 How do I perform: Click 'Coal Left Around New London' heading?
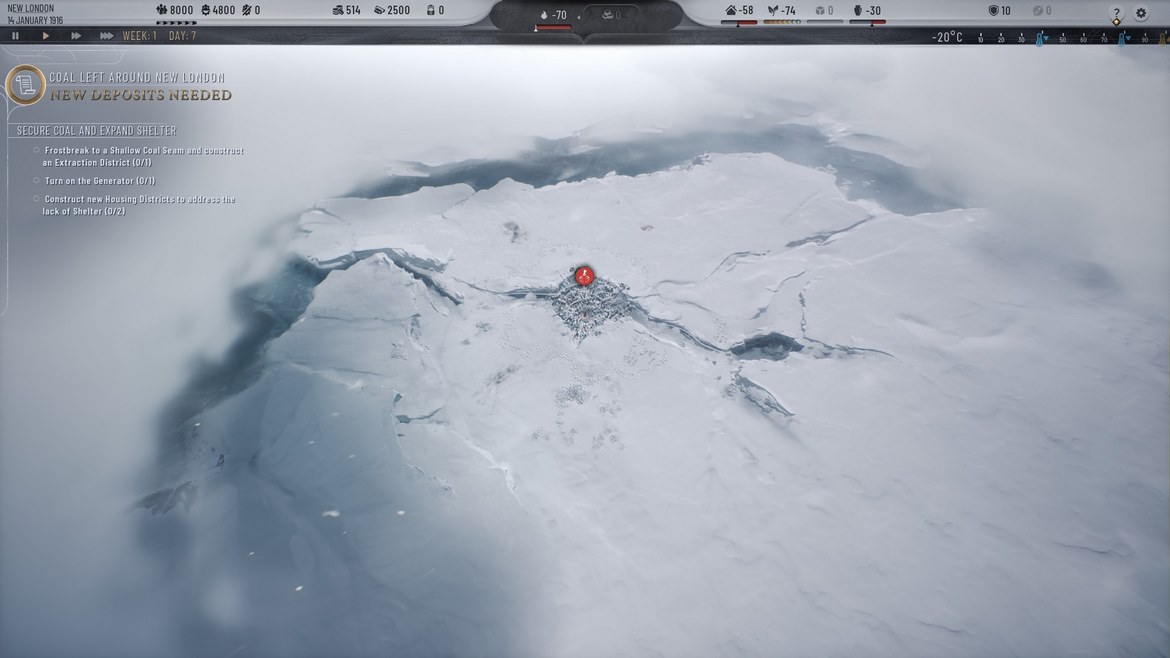coord(137,78)
